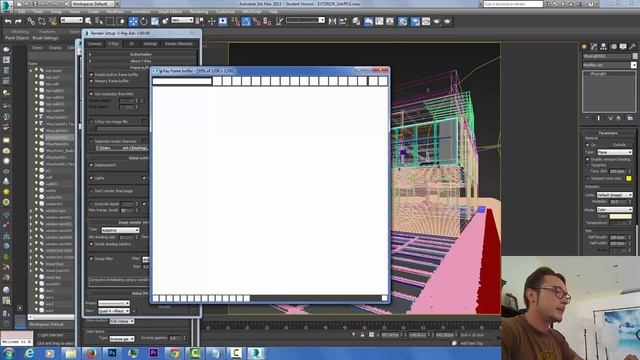Open the Modify command panel tab
The height and width of the screenshot is (360, 640).
(594, 47)
